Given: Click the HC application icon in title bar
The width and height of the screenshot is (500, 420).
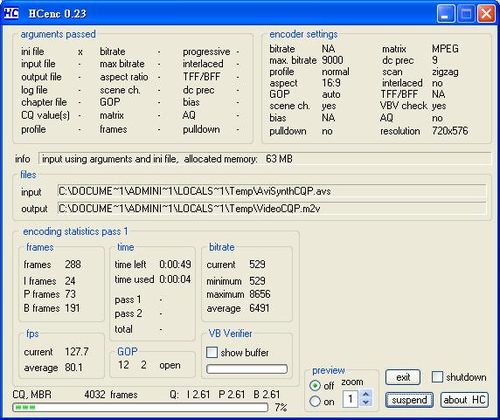Looking at the screenshot, I should 12,13.
